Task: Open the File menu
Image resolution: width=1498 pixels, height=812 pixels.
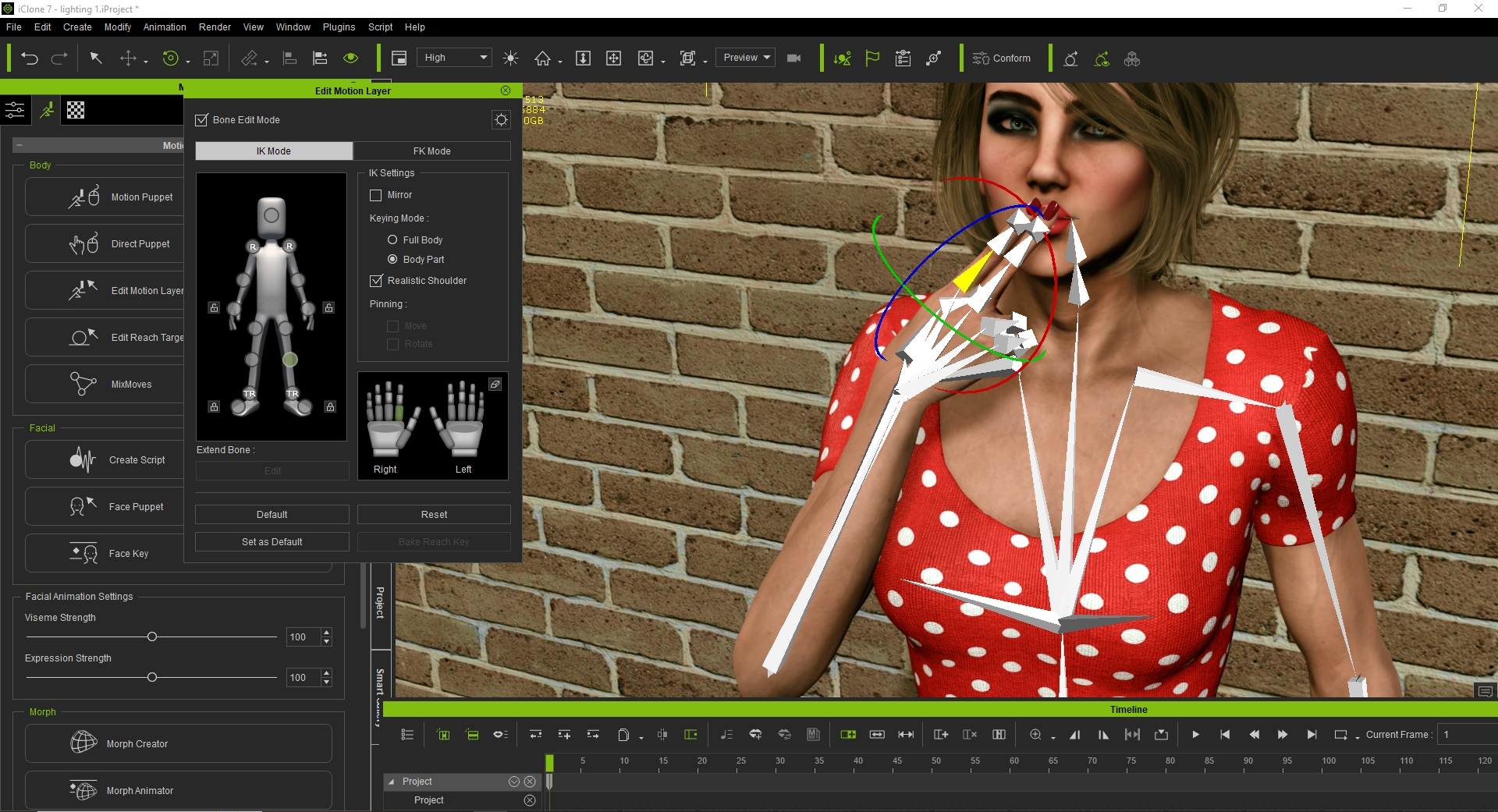Action: tap(14, 27)
